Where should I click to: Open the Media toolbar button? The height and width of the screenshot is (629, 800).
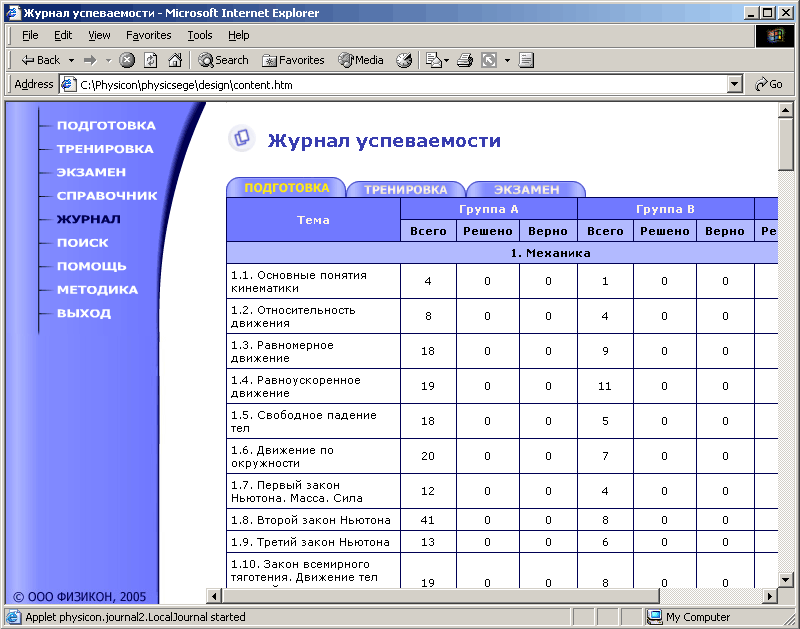coord(361,60)
